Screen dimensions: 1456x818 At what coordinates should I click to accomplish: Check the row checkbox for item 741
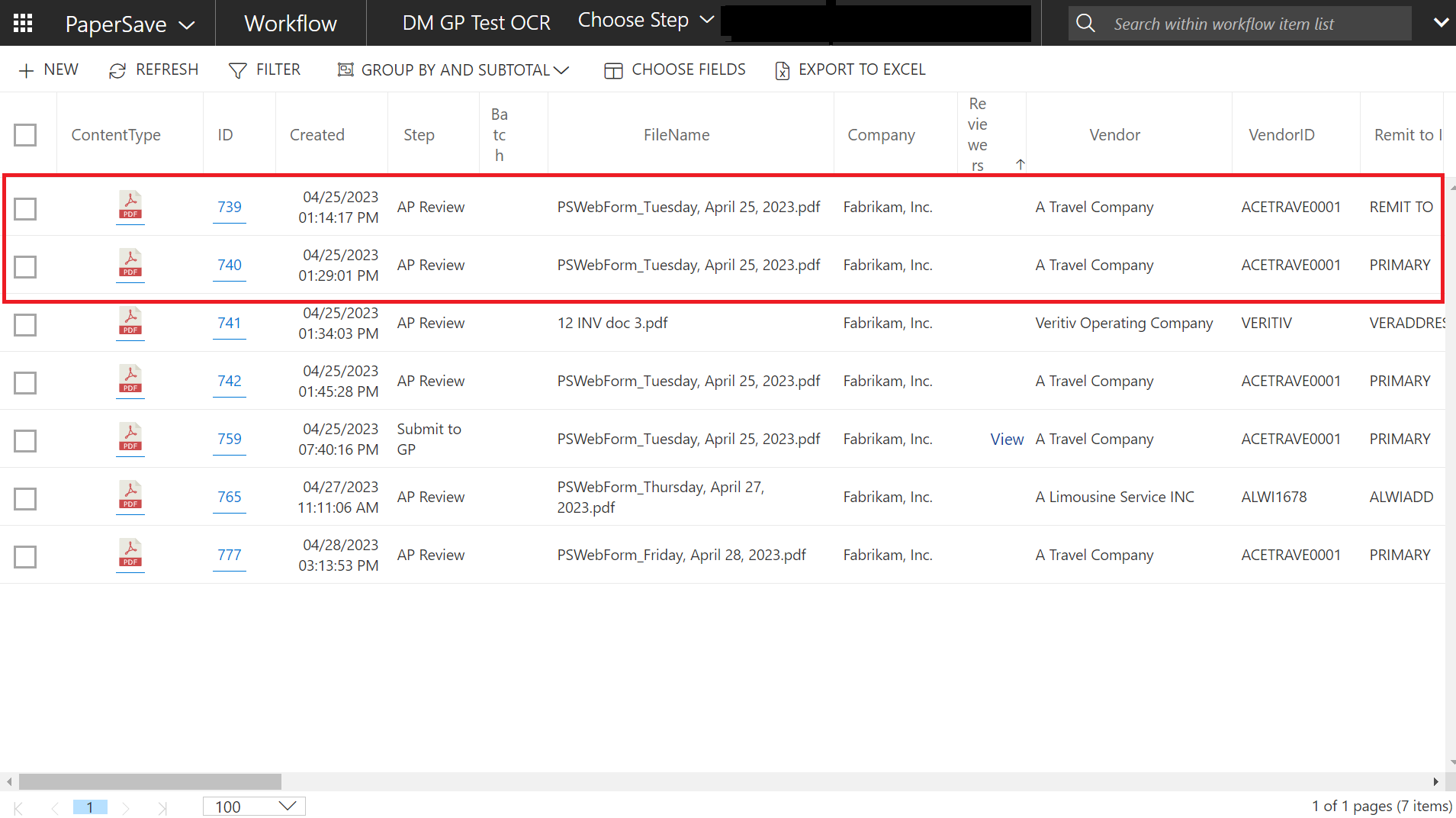coord(25,324)
